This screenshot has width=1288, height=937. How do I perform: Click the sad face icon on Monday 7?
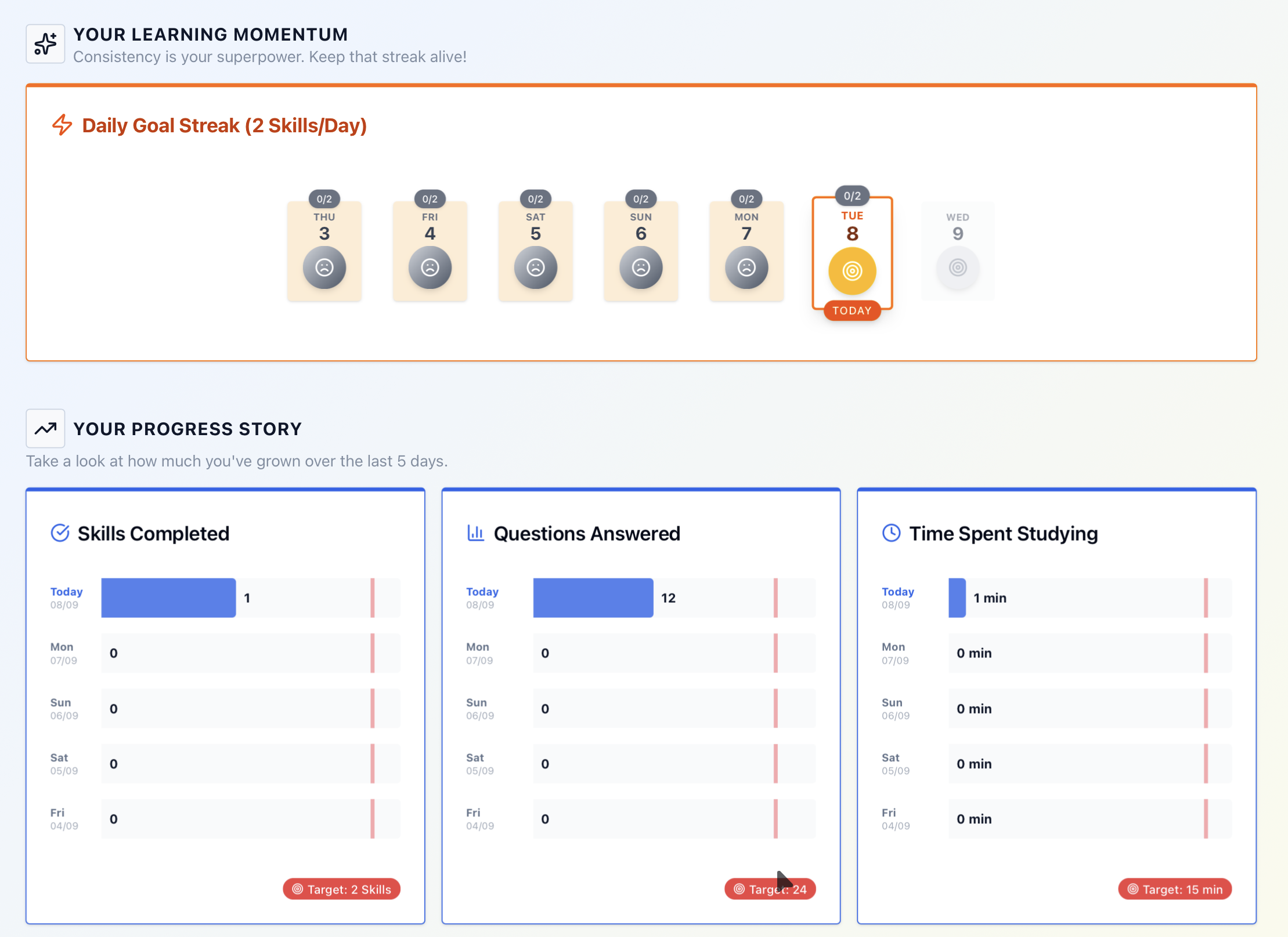coord(746,267)
